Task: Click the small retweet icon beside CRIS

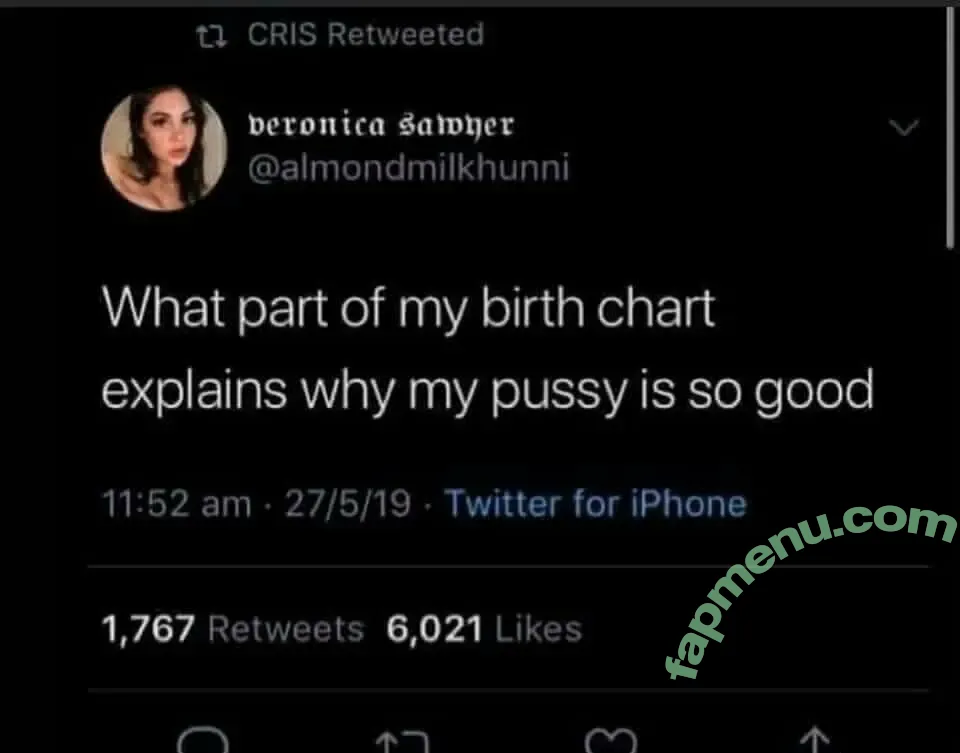Action: click(x=211, y=36)
